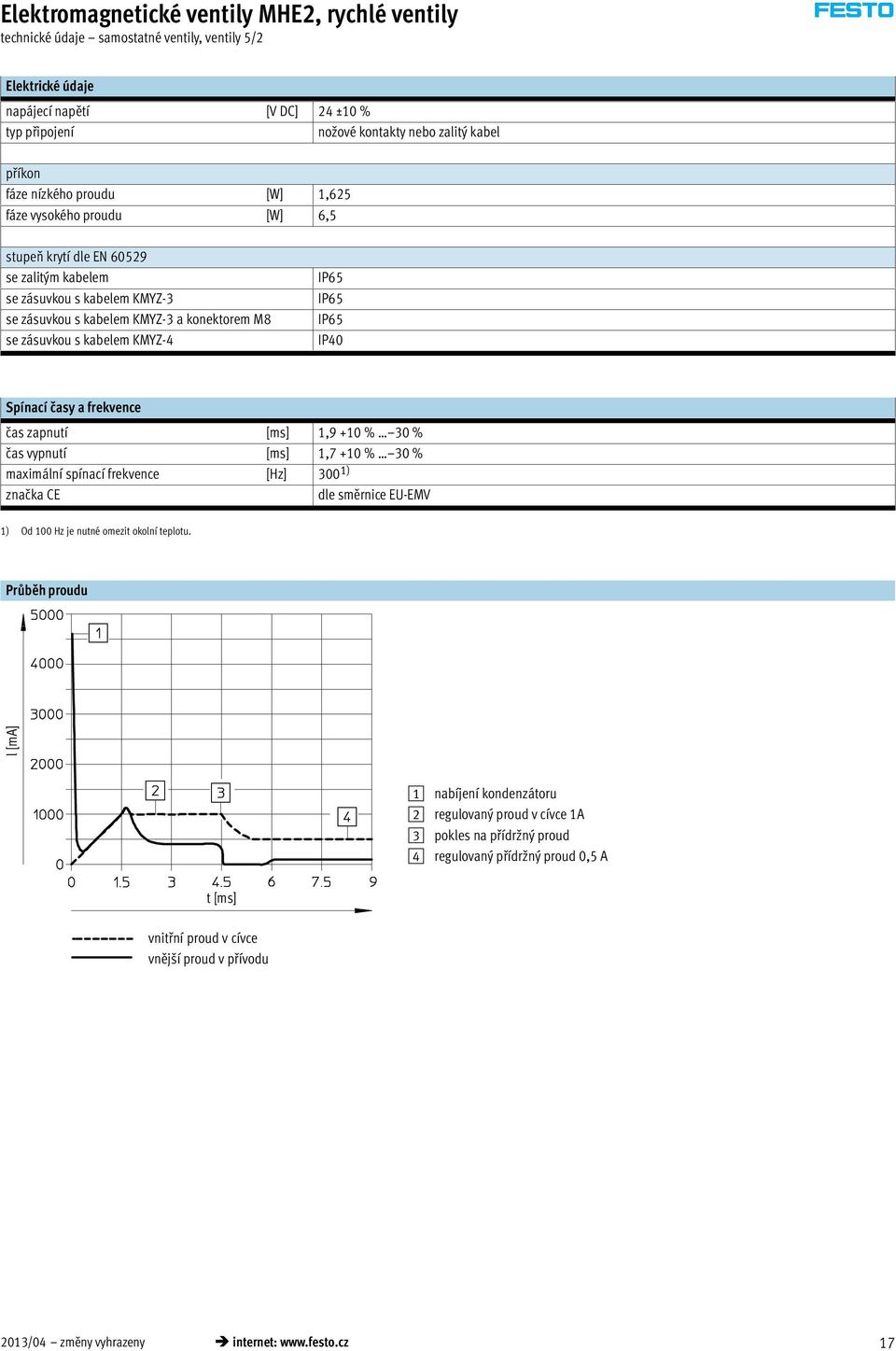Click graph marker 4 on the chart
This screenshot has width=896, height=1351.
pyautogui.click(x=347, y=817)
